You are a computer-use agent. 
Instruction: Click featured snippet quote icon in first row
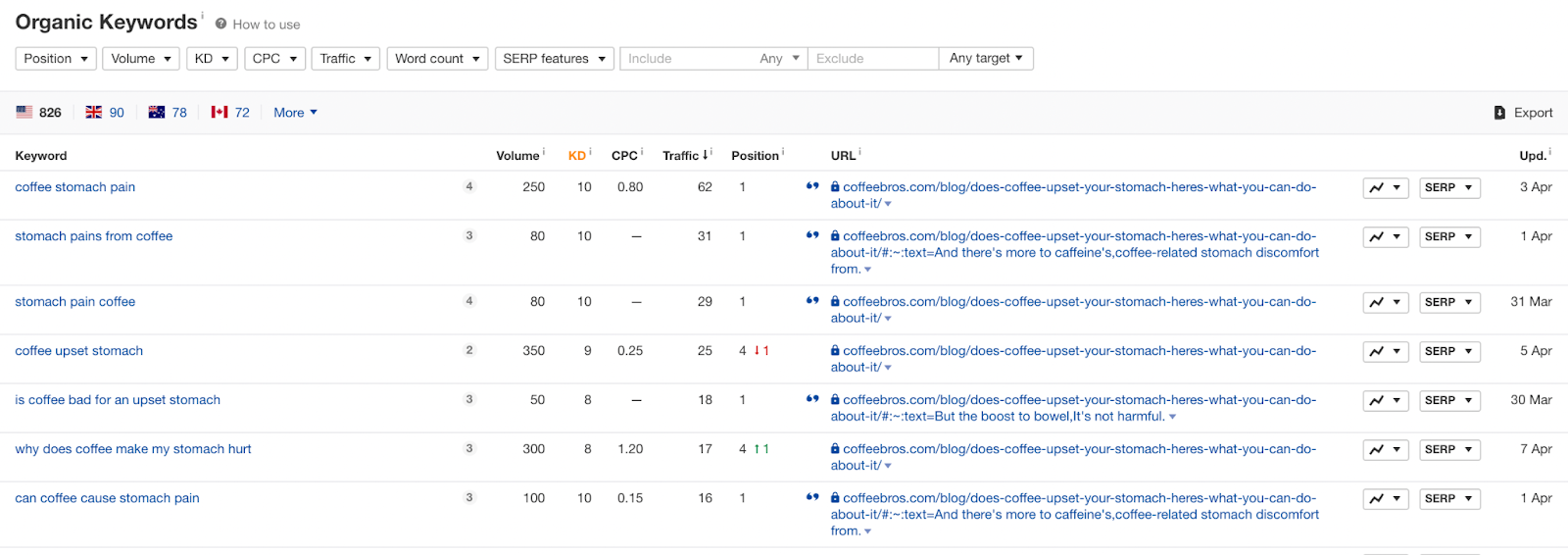(812, 186)
